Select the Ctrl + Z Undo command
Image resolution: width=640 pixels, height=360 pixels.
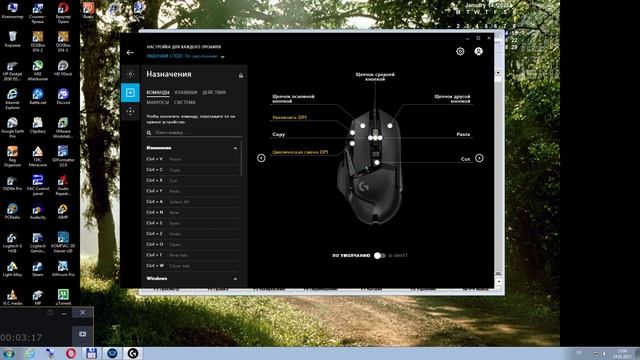click(x=192, y=233)
